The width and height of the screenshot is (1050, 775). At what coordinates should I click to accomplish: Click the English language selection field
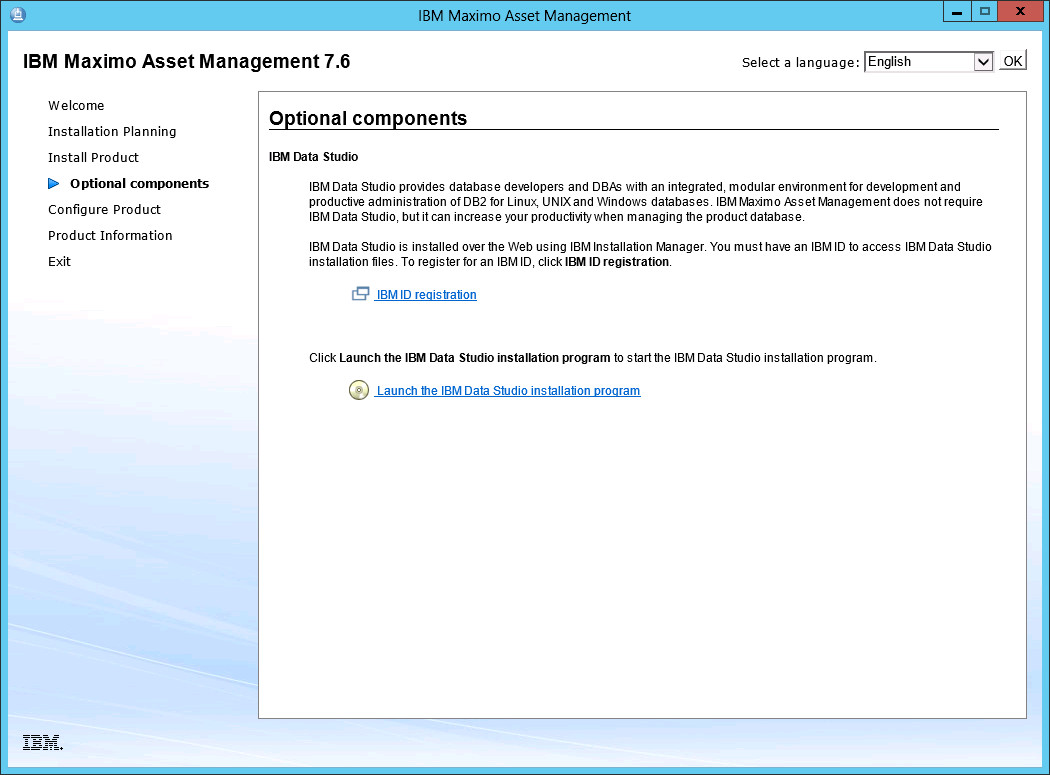(918, 62)
